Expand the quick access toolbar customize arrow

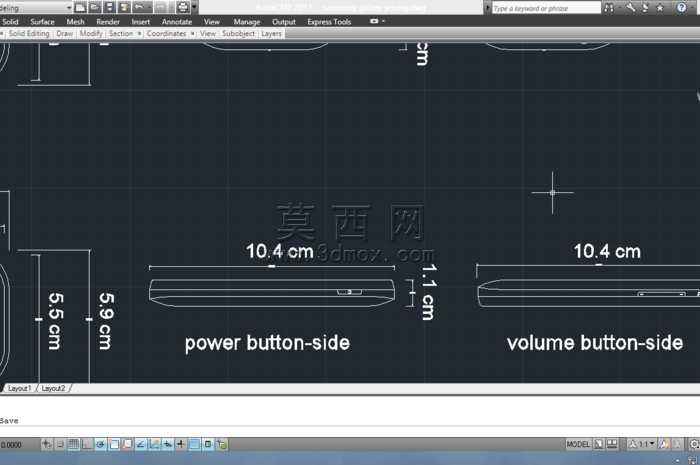[194, 7]
